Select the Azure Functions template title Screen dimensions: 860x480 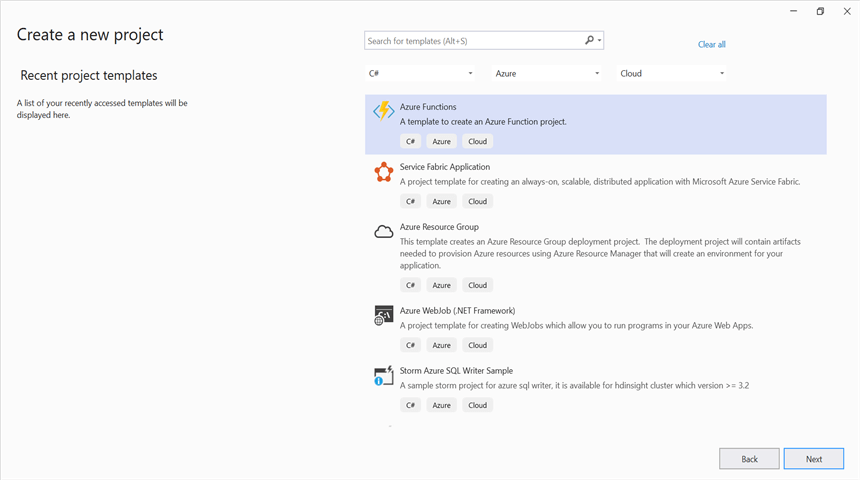[x=428, y=107]
